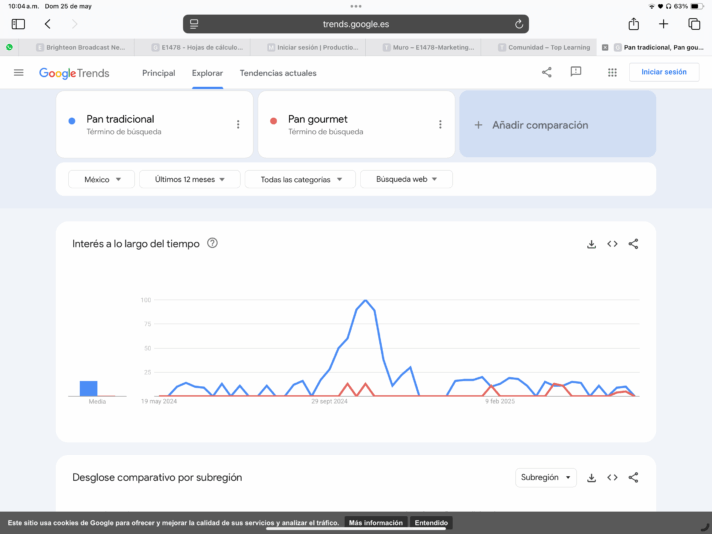The width and height of the screenshot is (712, 534).
Task: Expand the México country dropdown
Action: [101, 179]
